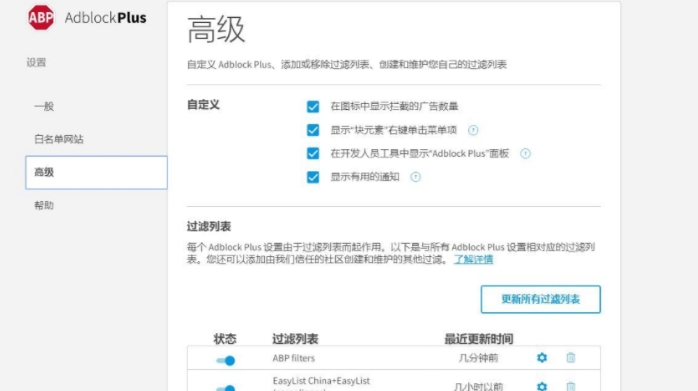
Task: Open info tooltip for useful notifications option
Action: [x=415, y=177]
